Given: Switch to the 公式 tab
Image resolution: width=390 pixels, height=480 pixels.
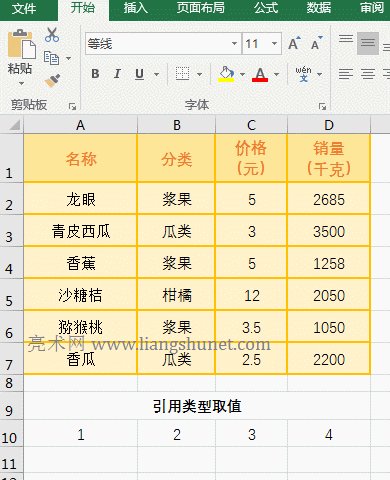Looking at the screenshot, I should tap(266, 8).
